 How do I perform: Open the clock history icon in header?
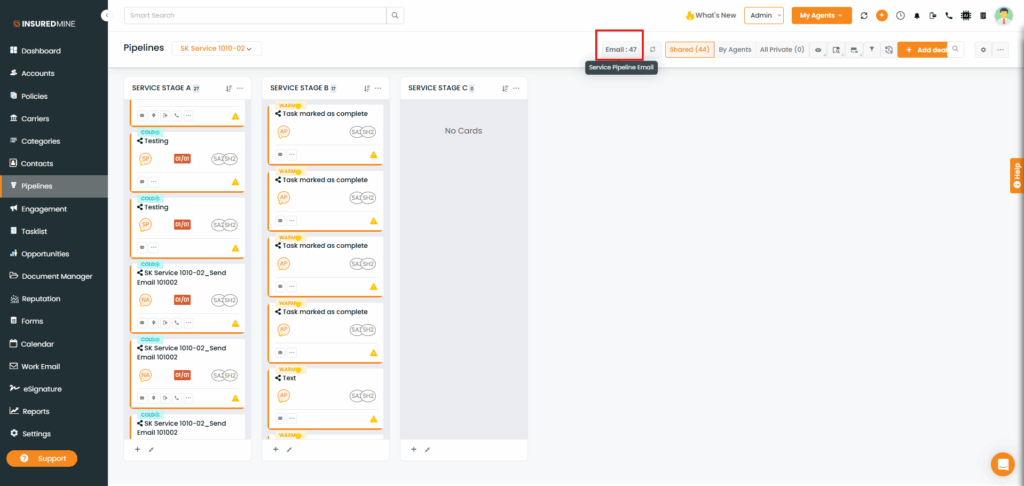click(900, 16)
